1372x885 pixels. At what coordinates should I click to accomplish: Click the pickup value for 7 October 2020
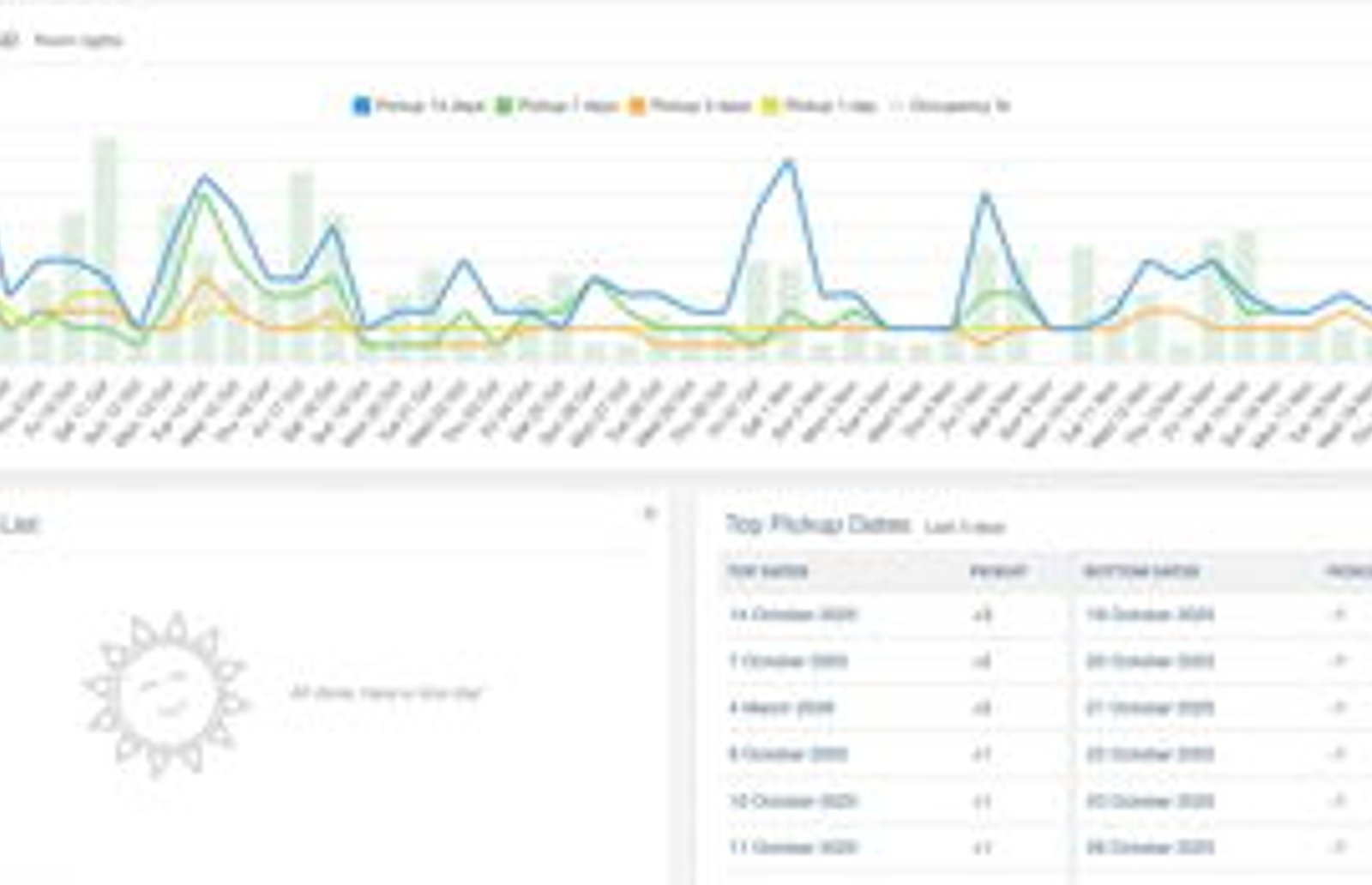click(x=983, y=661)
